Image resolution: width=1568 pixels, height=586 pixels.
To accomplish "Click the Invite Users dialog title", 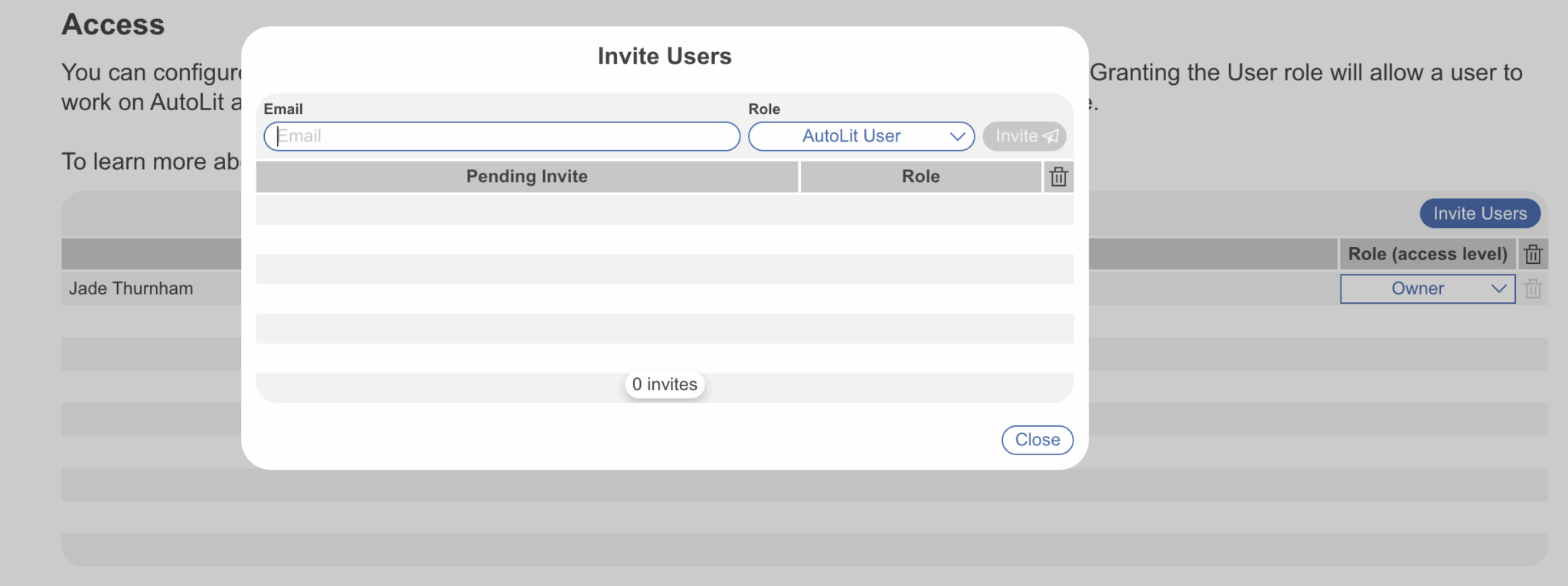I will 665,57.
